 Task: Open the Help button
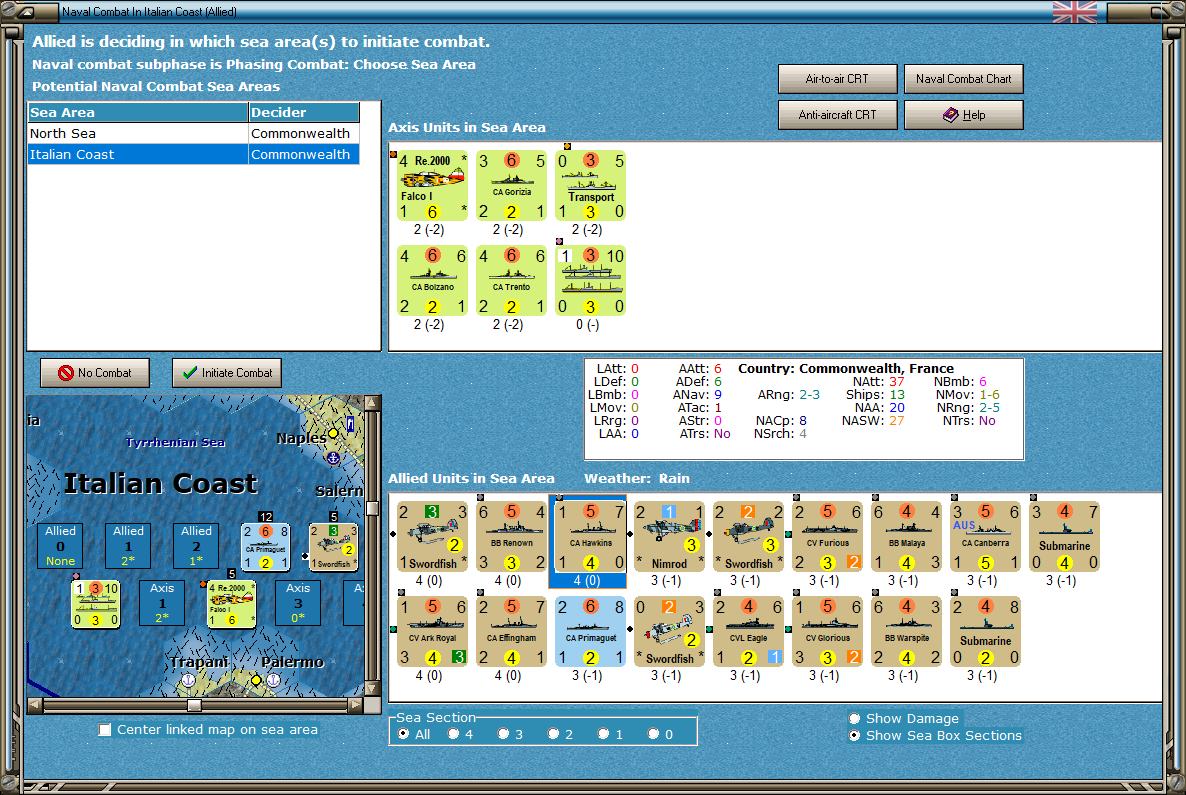click(x=964, y=115)
